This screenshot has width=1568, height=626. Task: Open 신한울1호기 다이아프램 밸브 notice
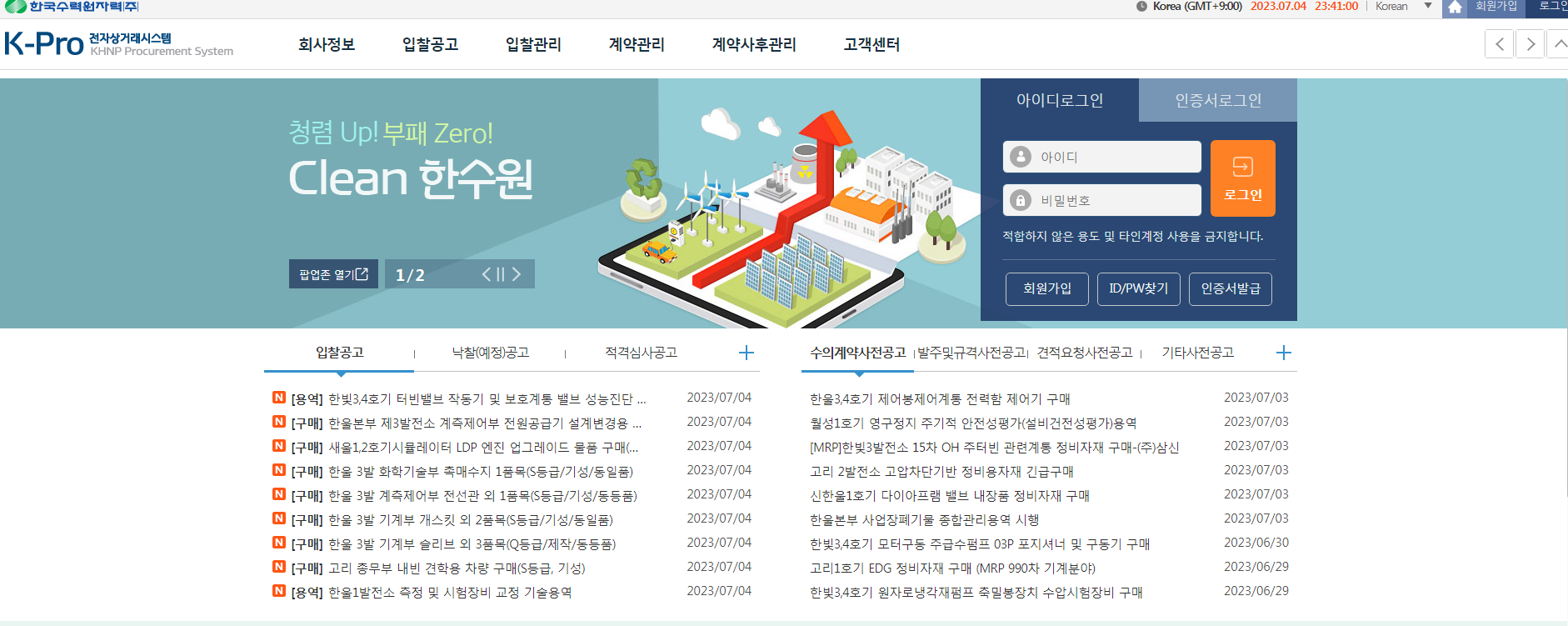tap(950, 496)
